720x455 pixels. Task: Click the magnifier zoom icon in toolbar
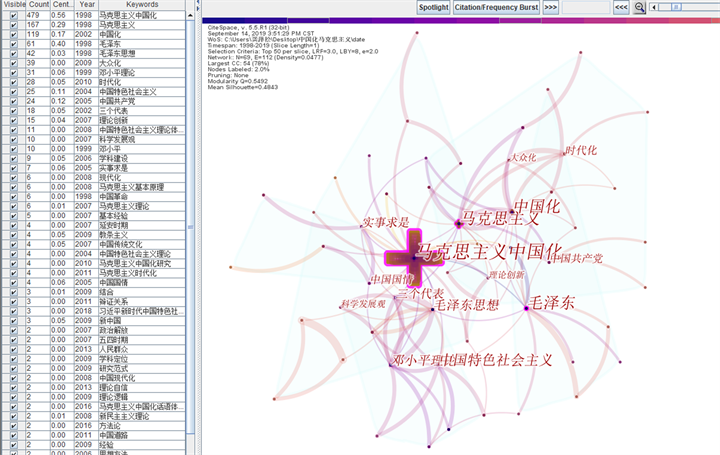[x=639, y=7]
